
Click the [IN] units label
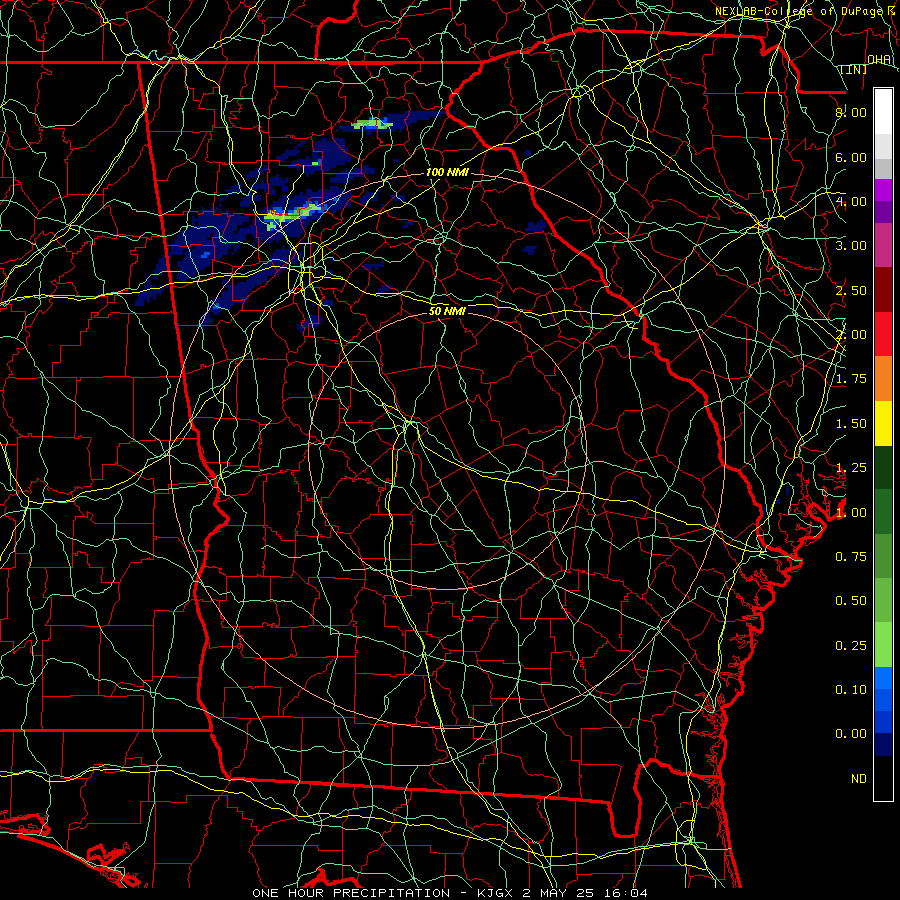[853, 69]
